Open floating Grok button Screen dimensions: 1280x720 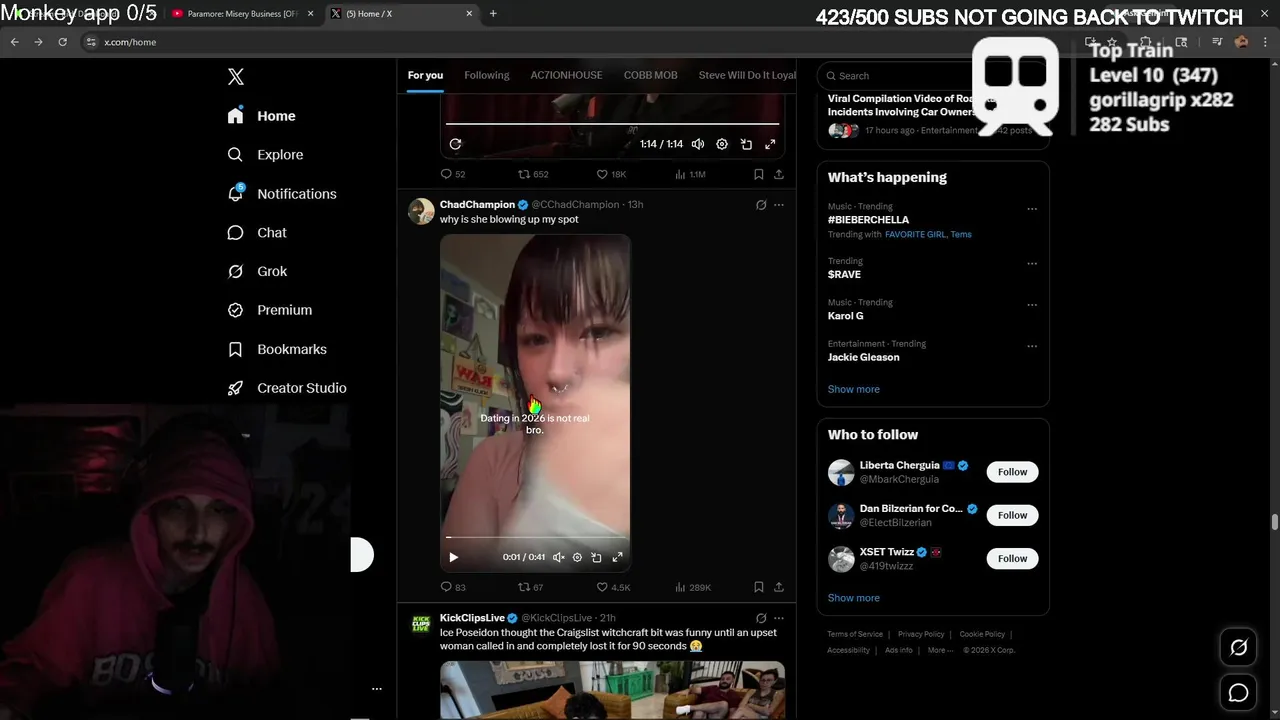pyautogui.click(x=1238, y=648)
